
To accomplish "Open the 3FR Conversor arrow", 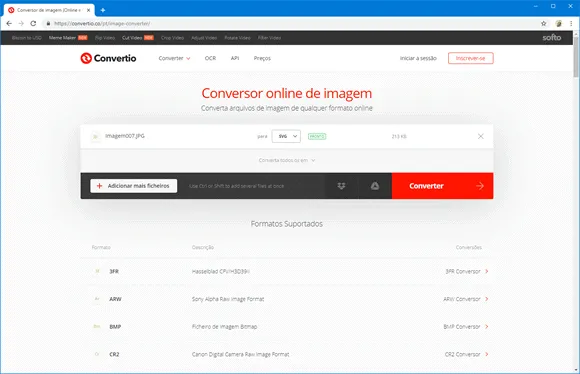I will (487, 271).
